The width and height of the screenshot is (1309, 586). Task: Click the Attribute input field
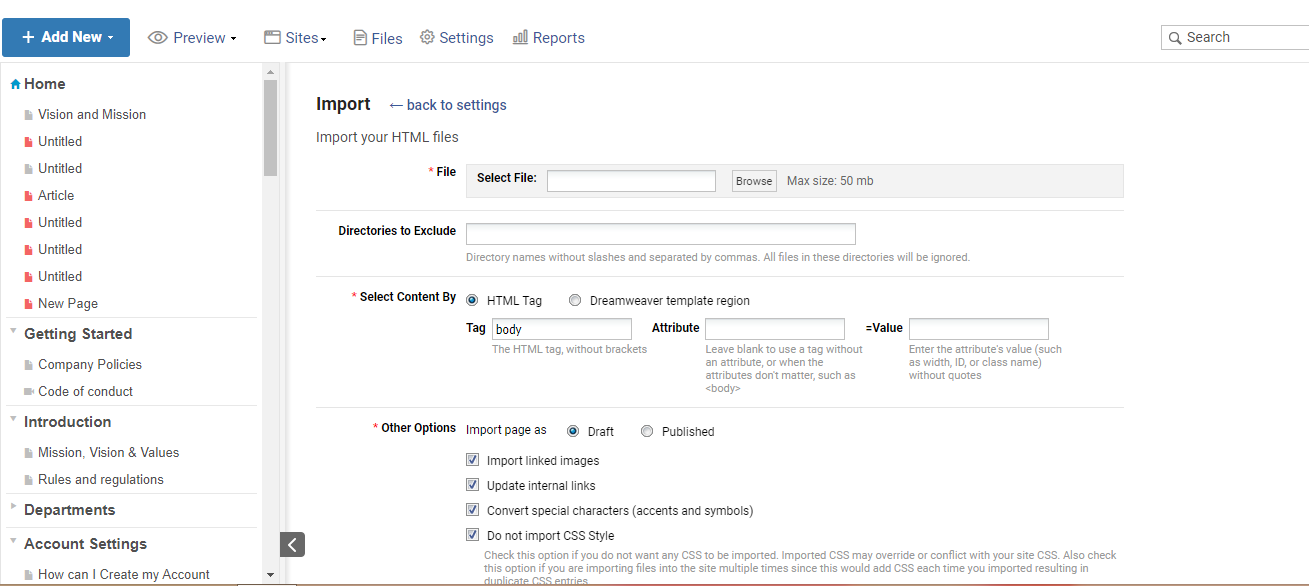tap(775, 329)
